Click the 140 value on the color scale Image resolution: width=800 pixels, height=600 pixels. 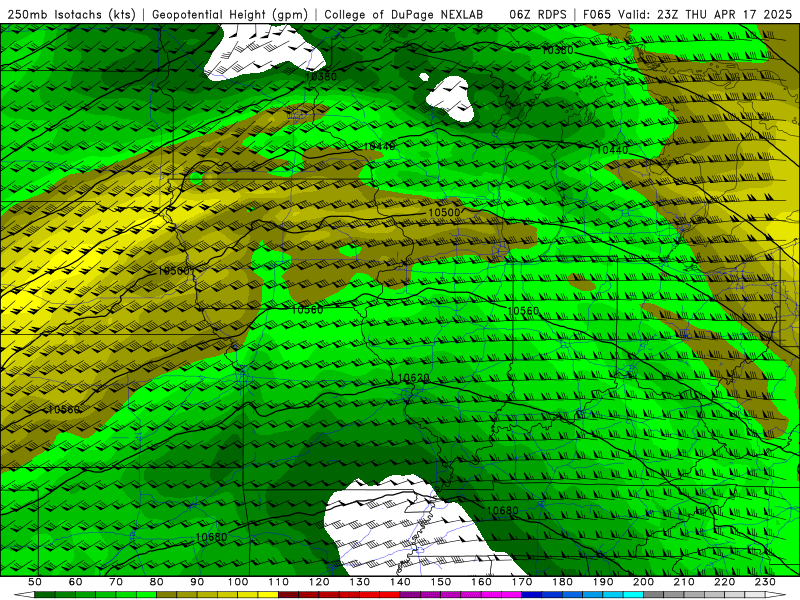401,582
